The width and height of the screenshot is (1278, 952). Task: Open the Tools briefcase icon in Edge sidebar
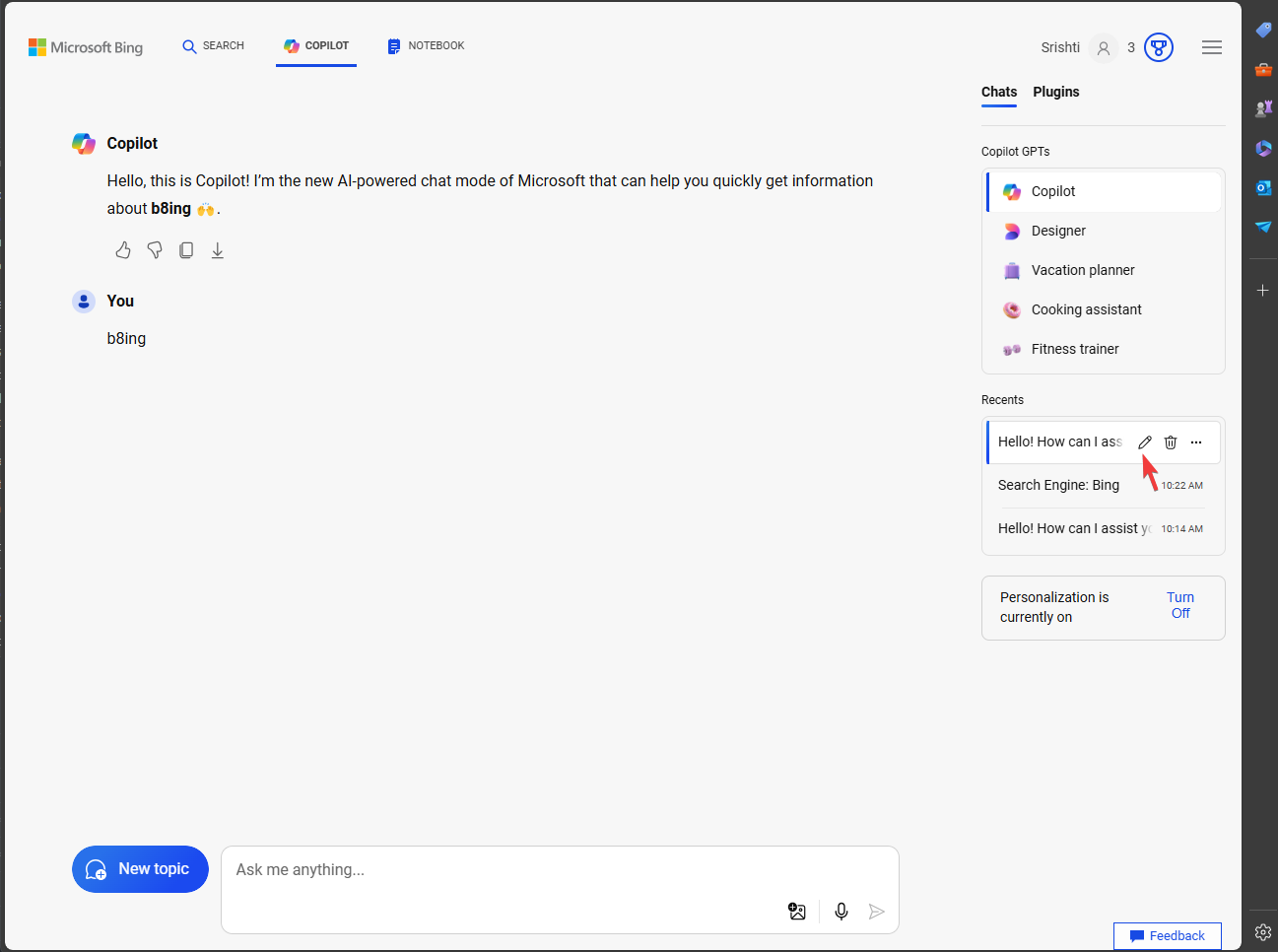pos(1263,70)
